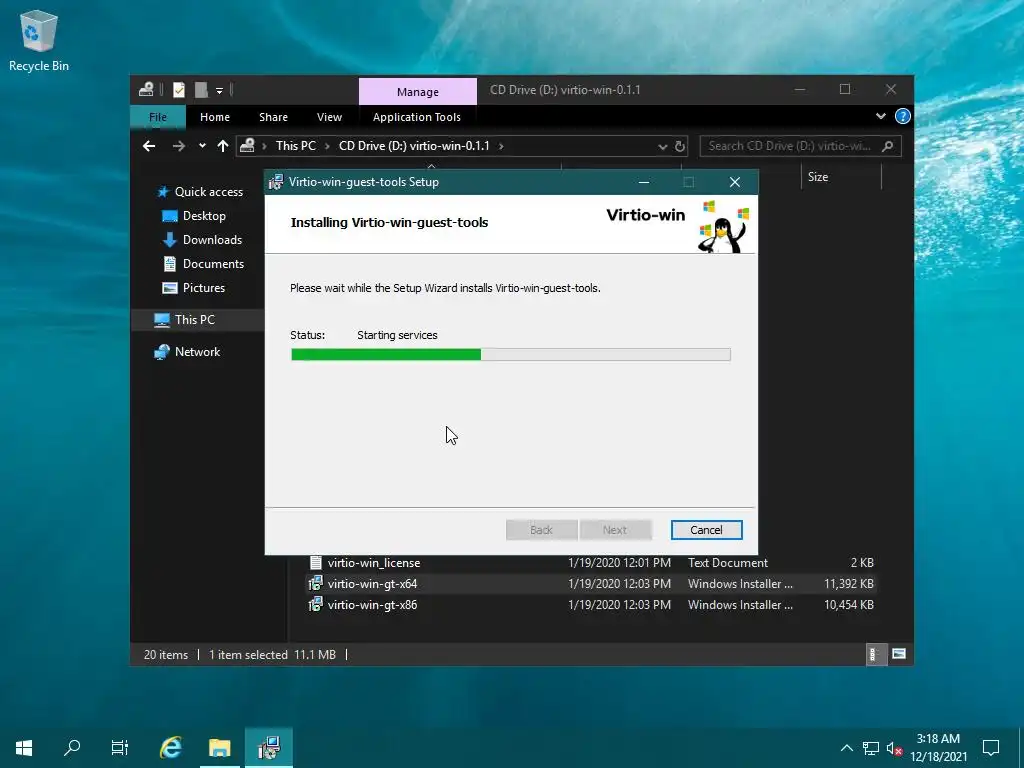
Task: Open the Windows Start menu
Action: [24, 748]
